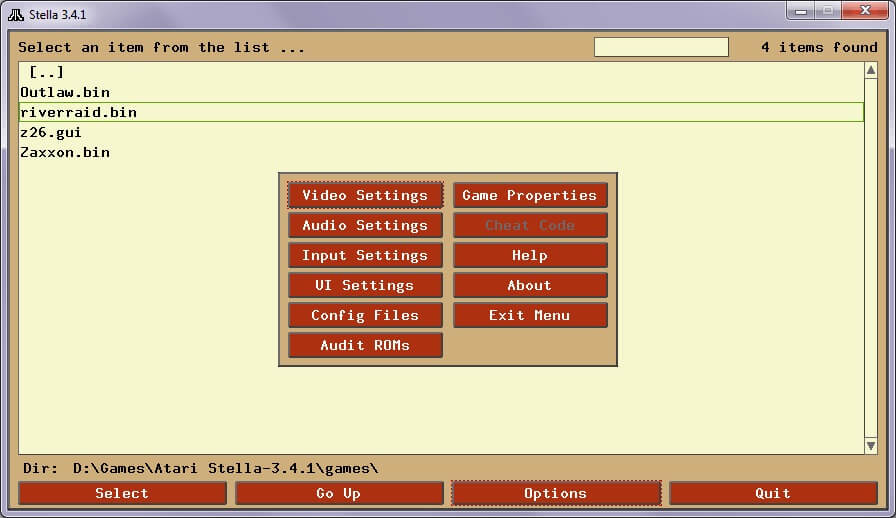The width and height of the screenshot is (896, 518).
Task: Run Audit ROMs from the menu
Action: pyautogui.click(x=365, y=345)
